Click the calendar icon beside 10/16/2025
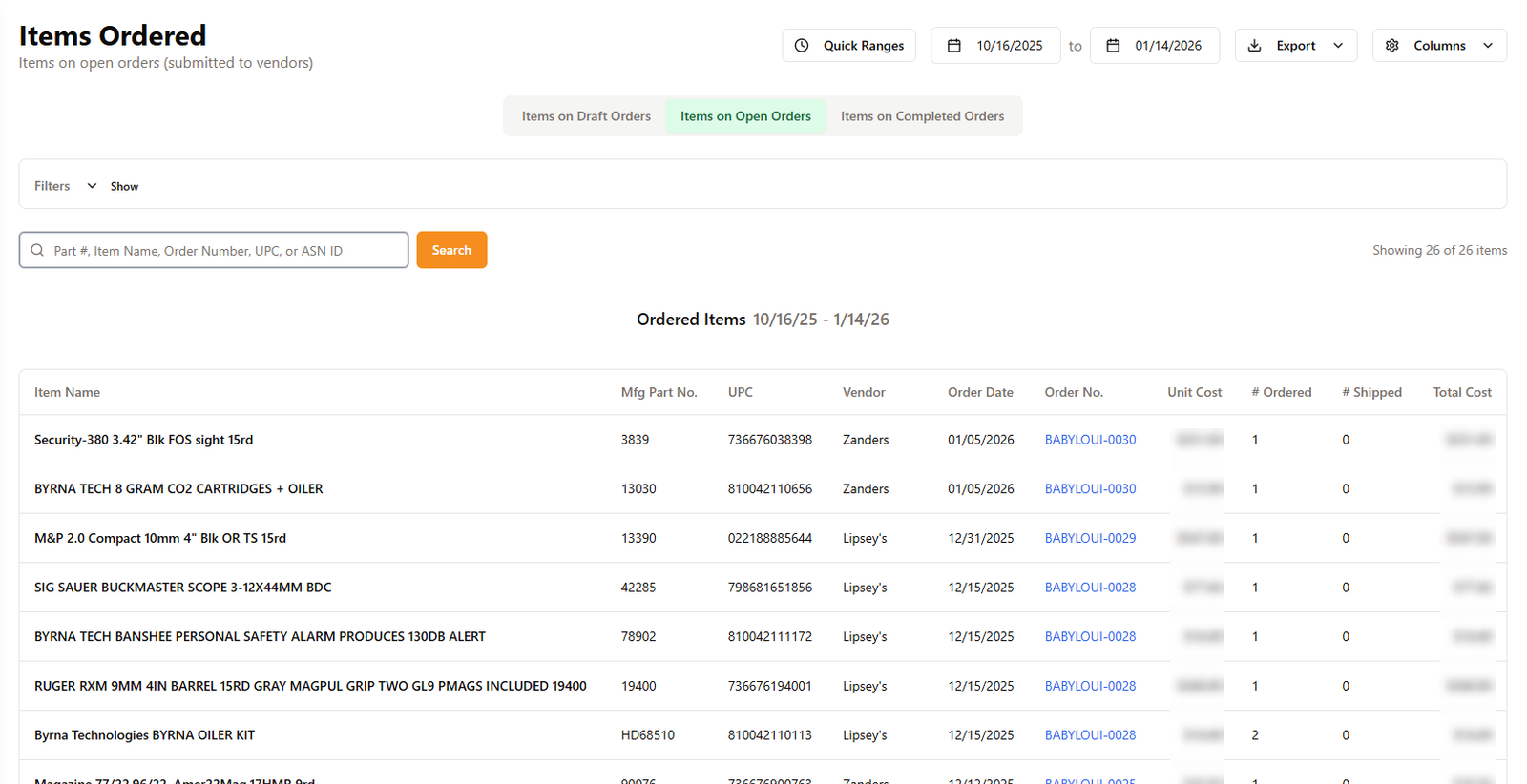This screenshot has width=1527, height=784. point(953,46)
